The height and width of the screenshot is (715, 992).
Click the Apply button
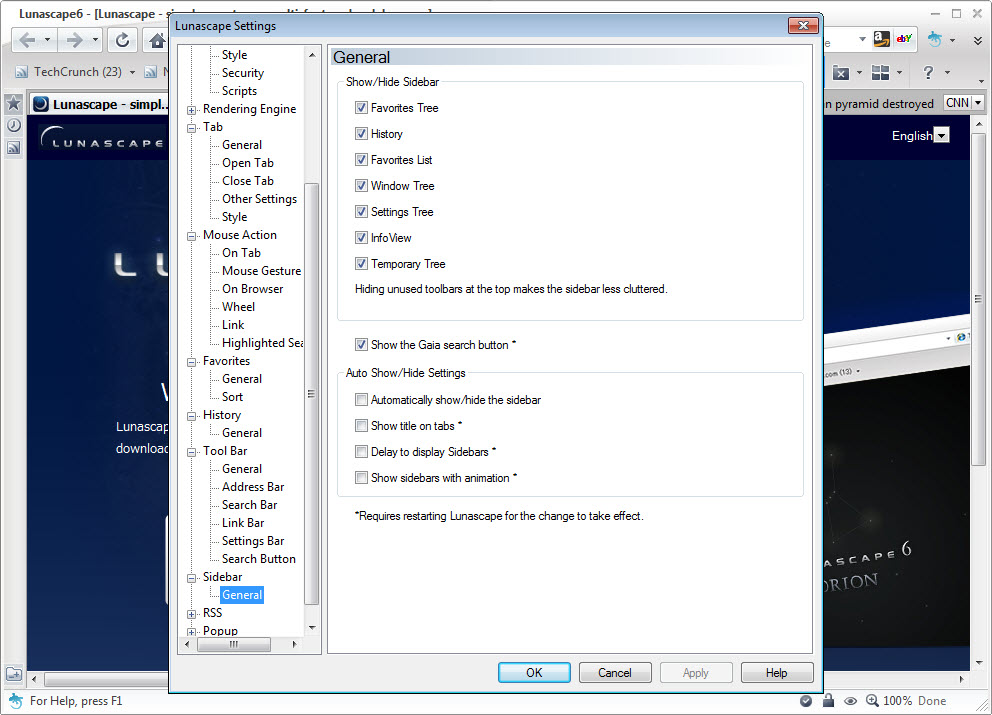pos(696,673)
